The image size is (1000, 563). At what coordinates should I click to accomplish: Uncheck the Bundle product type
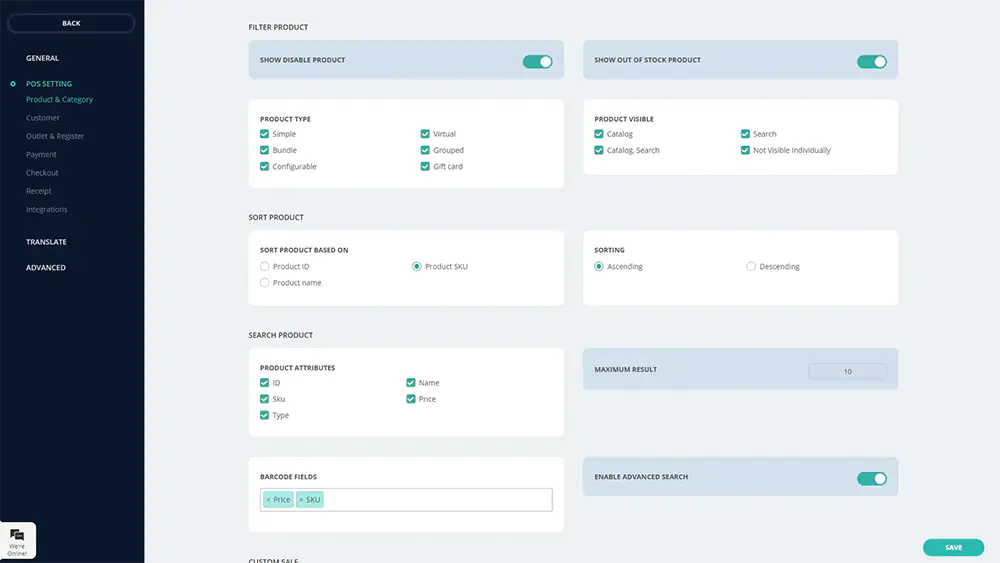point(265,150)
